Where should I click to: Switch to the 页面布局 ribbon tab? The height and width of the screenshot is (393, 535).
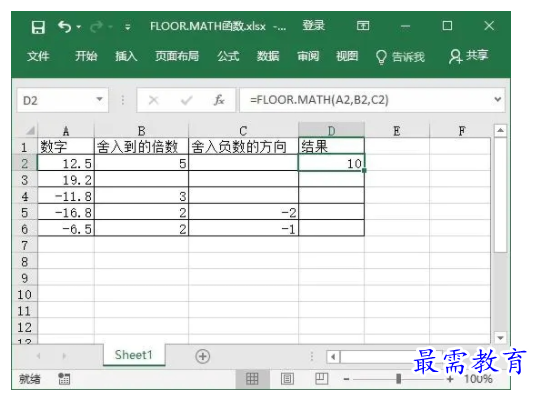[177, 56]
